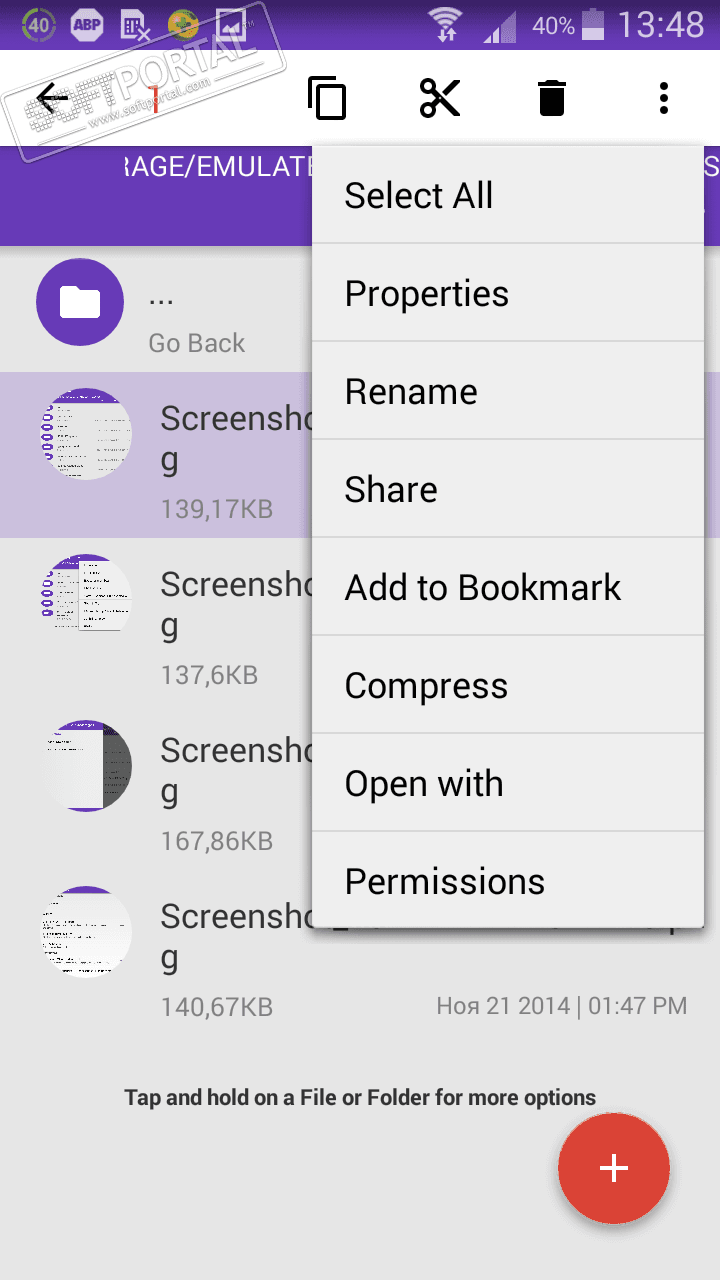Tap the ABP icon in status bar
The width and height of the screenshot is (720, 1280).
pyautogui.click(x=87, y=25)
